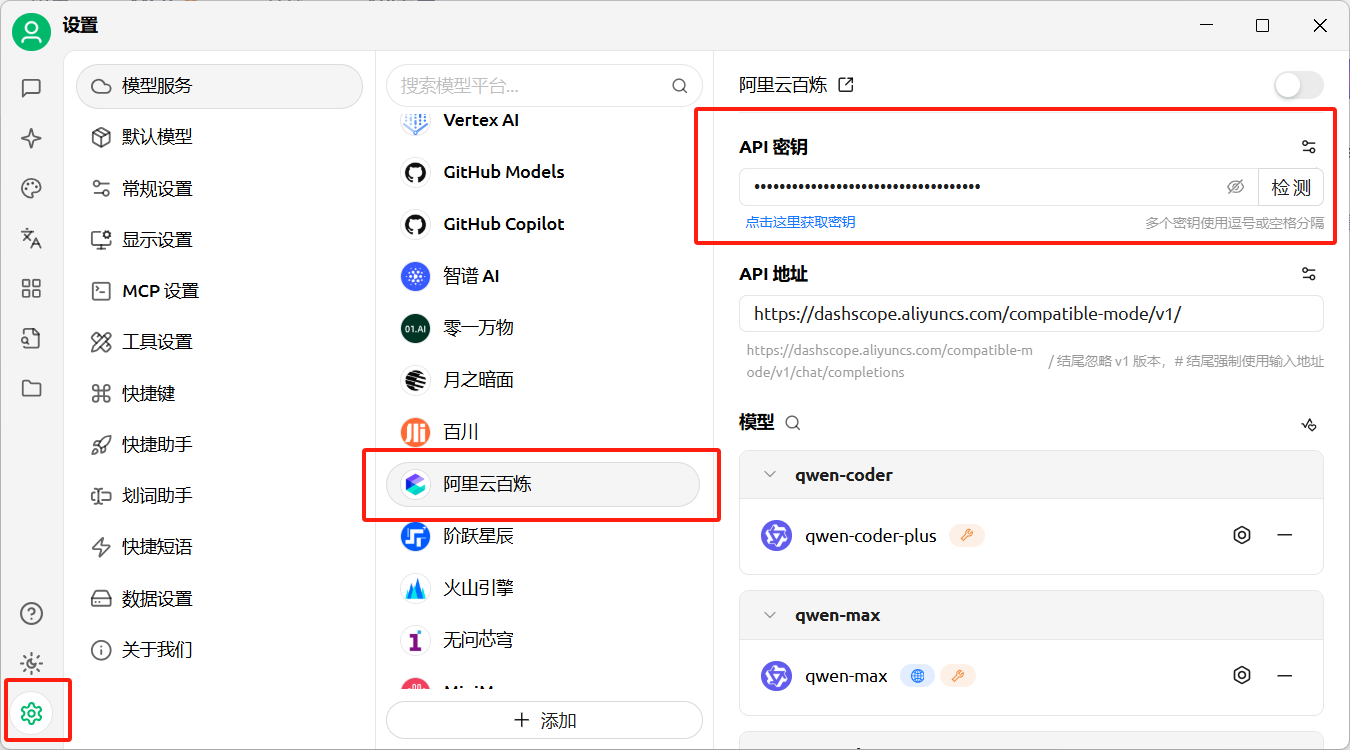Open the paint palette icon in sidebar
Image resolution: width=1350 pixels, height=750 pixels.
tap(31, 188)
